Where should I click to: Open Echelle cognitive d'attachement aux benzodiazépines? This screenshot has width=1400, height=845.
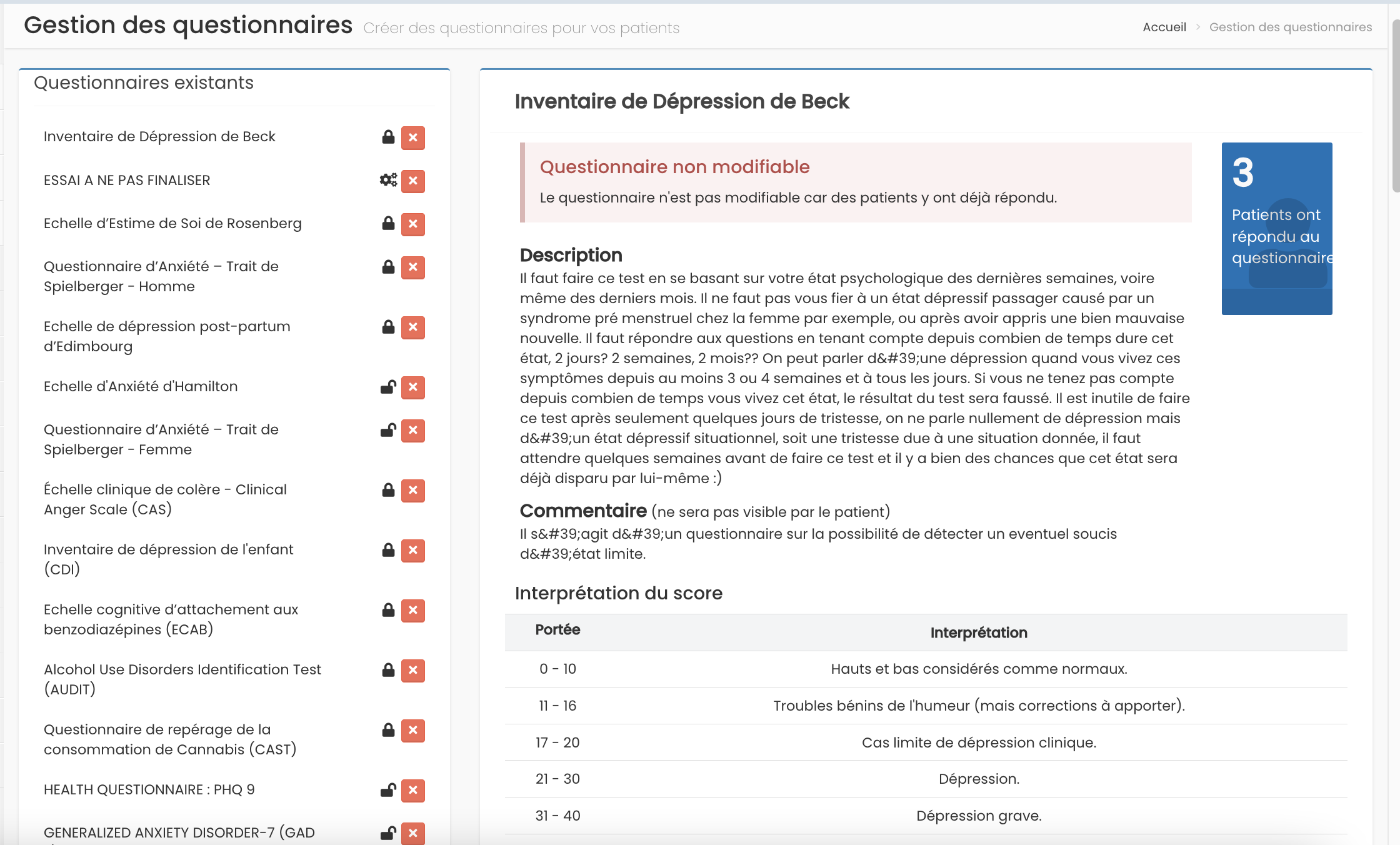171,619
